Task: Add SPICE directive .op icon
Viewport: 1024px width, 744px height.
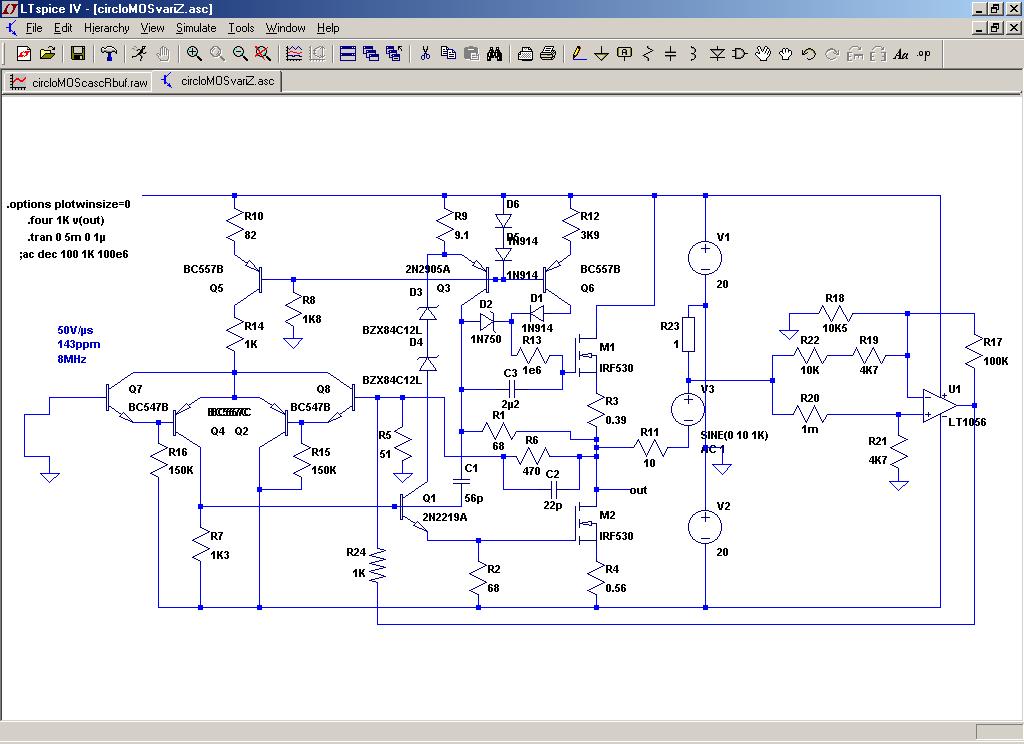Action: (x=923, y=54)
